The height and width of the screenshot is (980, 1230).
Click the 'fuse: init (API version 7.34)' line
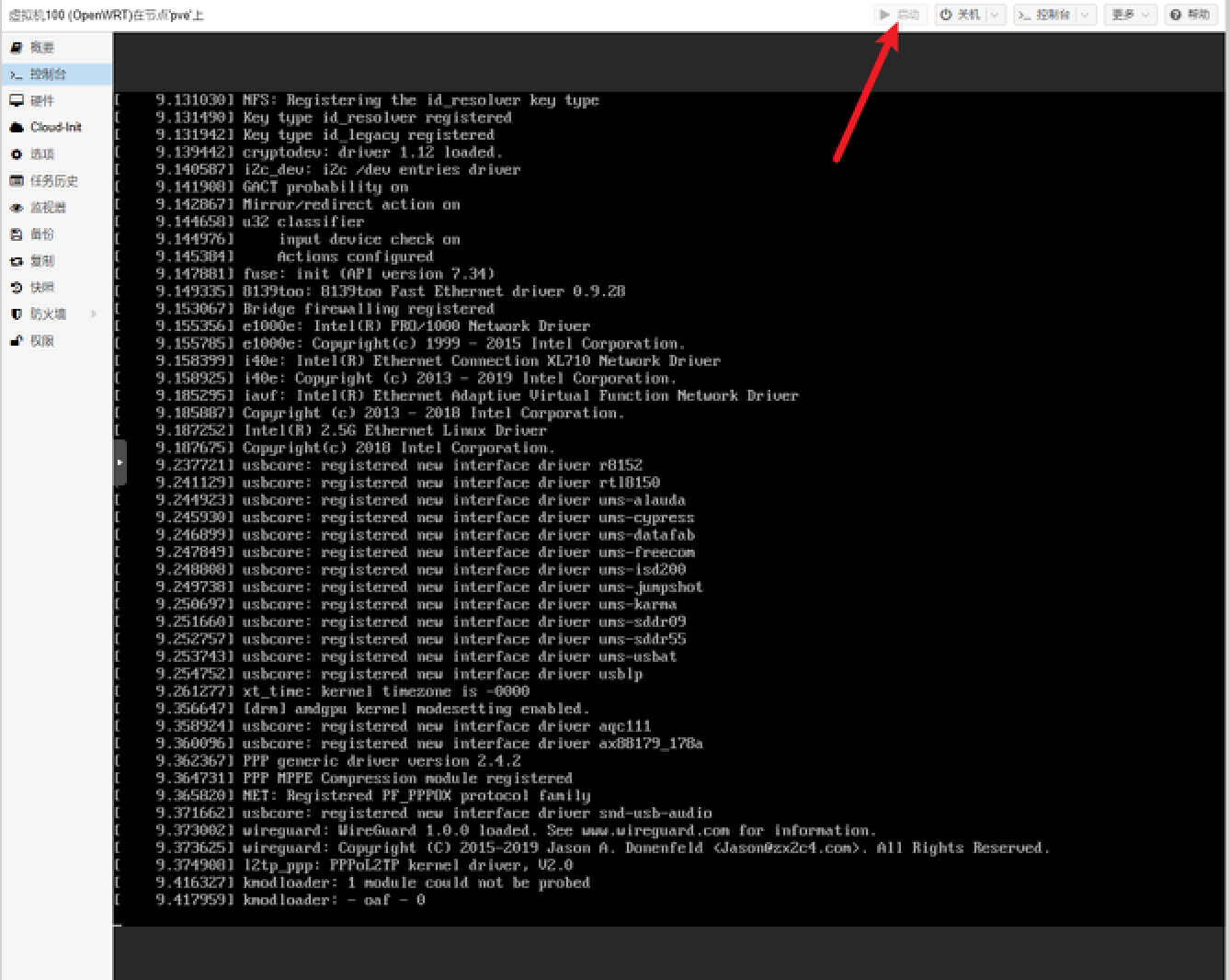368,274
